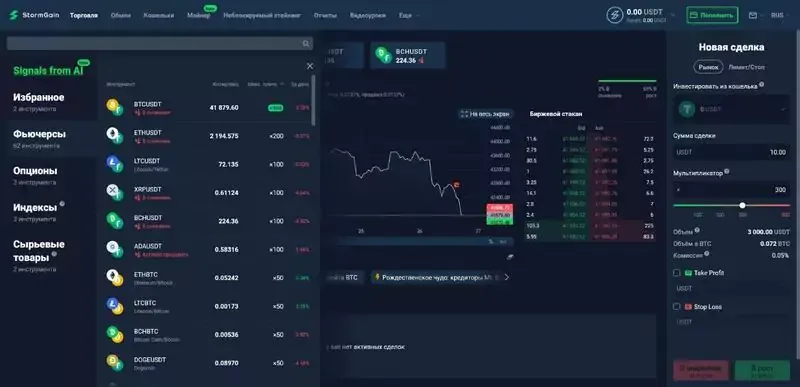
Task: Click the BTCUSDT coin pair icon
Action: (115, 108)
